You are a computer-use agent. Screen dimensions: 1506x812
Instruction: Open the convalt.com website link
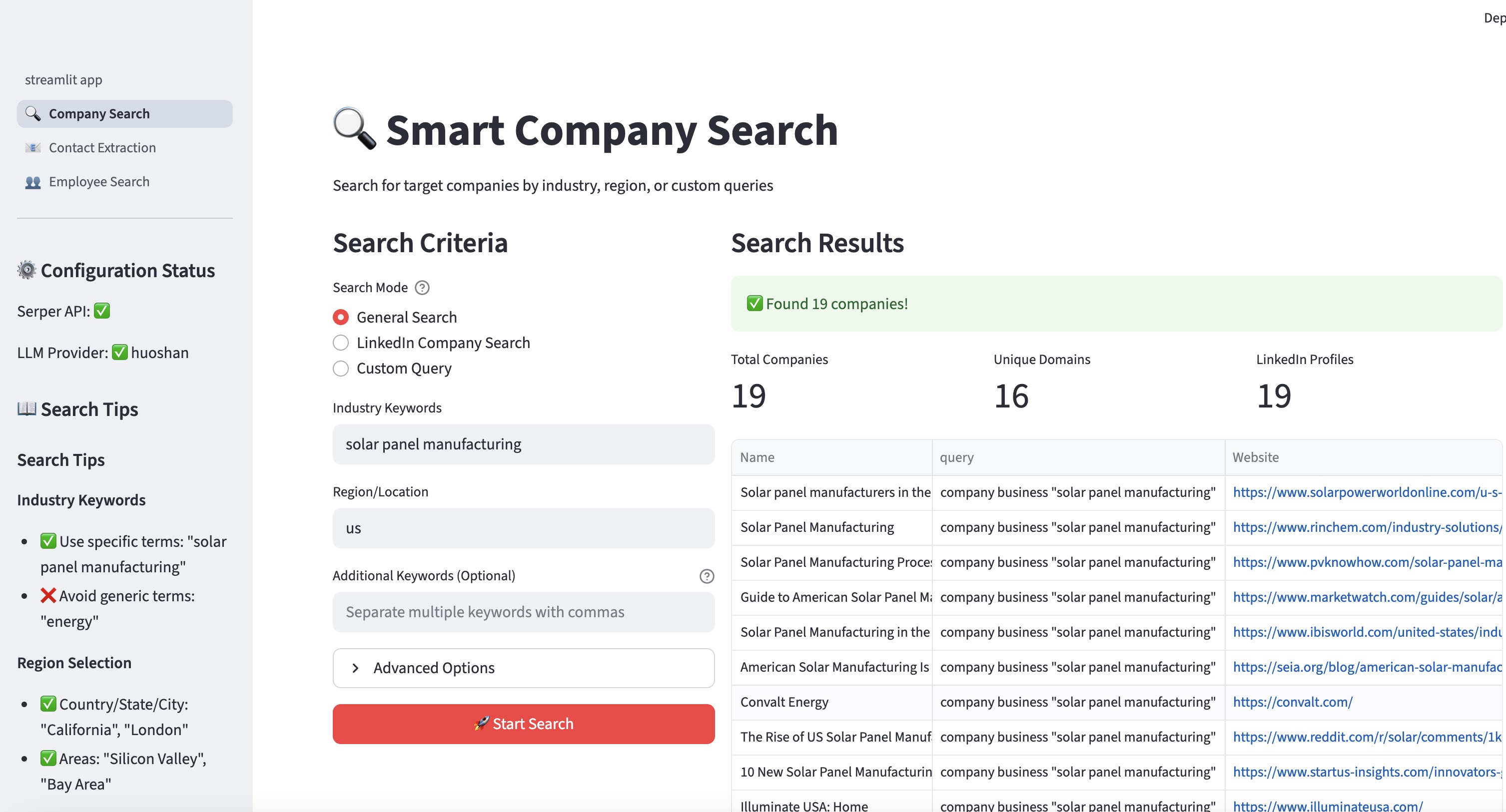point(1293,702)
